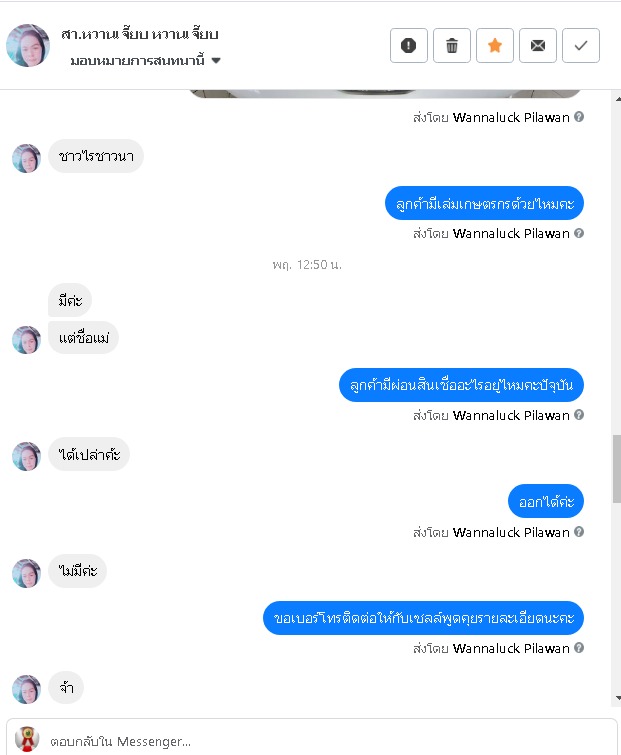Expand the assign conversation dropdown arrow

216,61
